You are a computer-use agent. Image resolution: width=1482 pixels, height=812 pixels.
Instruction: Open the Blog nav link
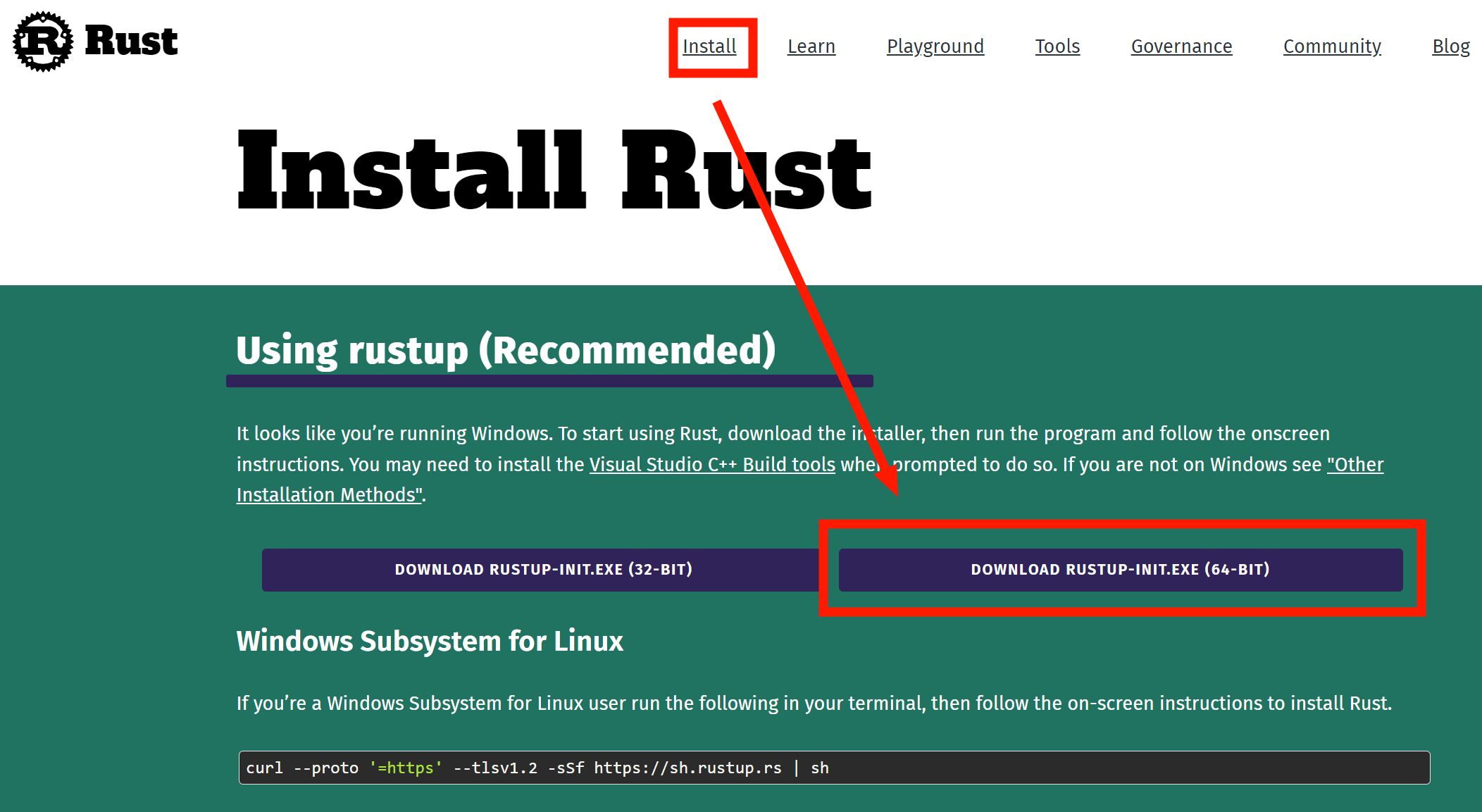tap(1450, 46)
